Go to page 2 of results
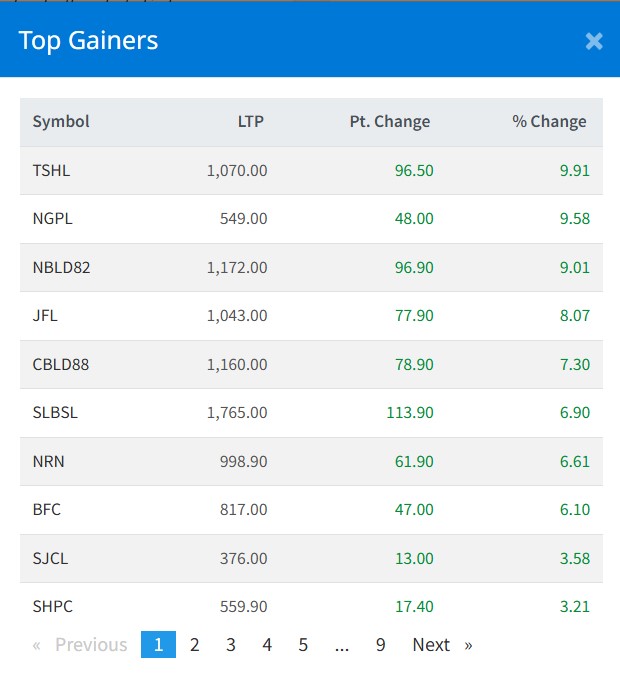620x696 pixels. (194, 645)
